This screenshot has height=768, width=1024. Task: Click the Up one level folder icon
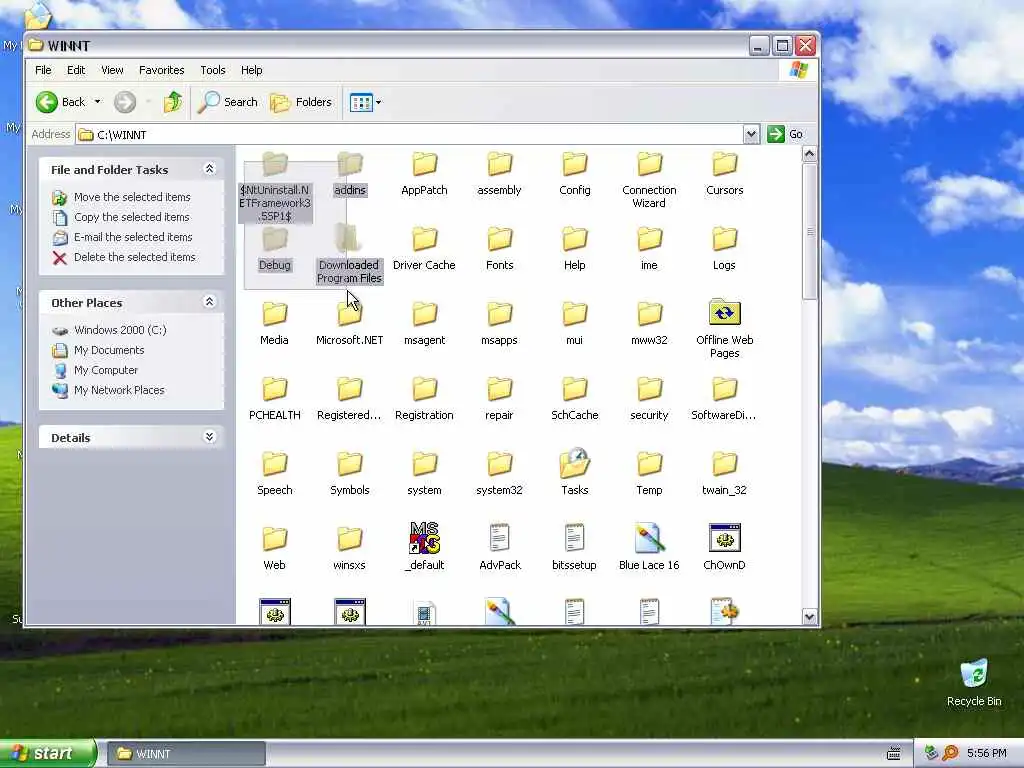pos(173,102)
